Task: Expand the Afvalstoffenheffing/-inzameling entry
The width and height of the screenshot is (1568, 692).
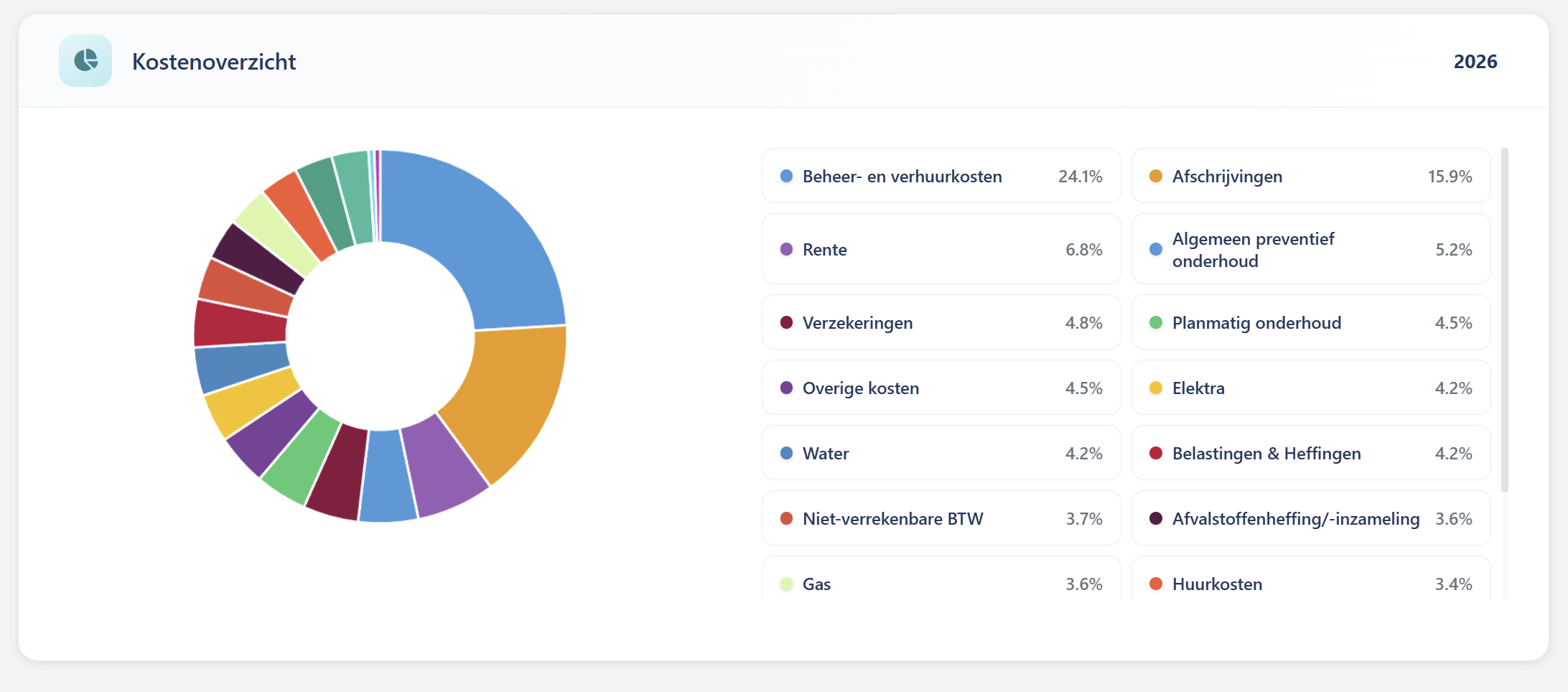Action: click(x=1311, y=518)
